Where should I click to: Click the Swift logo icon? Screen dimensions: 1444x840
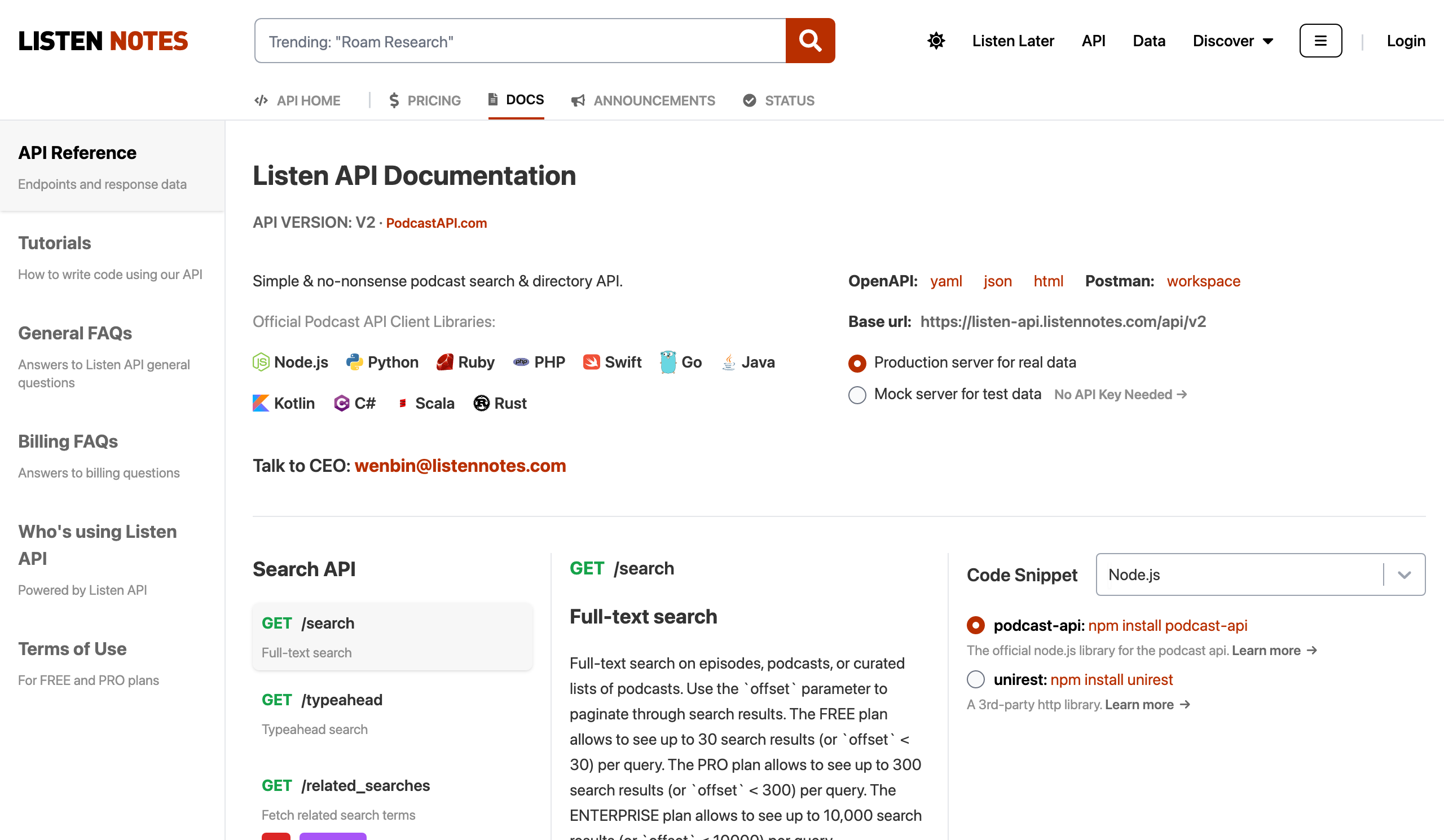coord(591,362)
